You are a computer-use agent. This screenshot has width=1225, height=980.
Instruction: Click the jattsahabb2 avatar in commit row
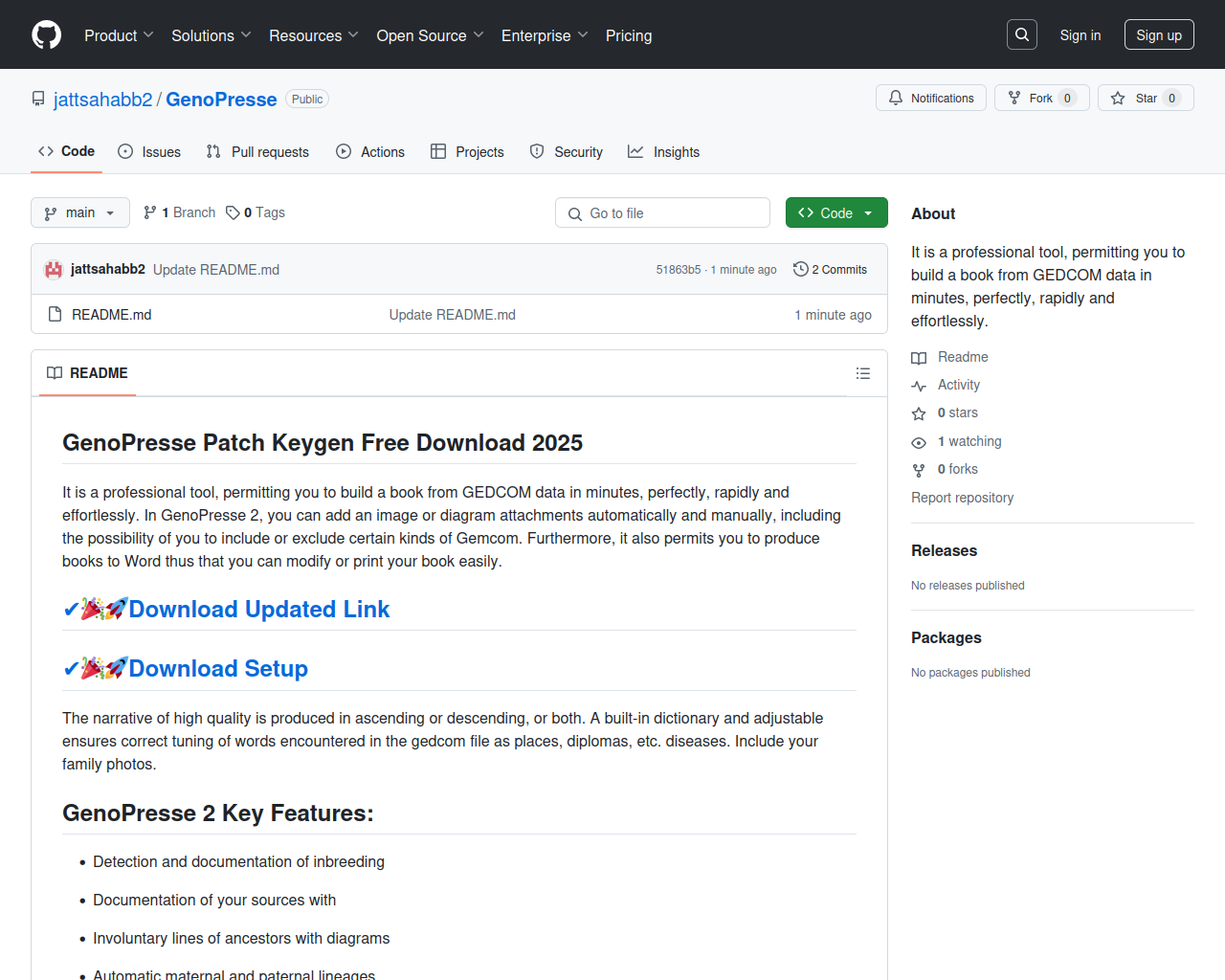tap(54, 270)
